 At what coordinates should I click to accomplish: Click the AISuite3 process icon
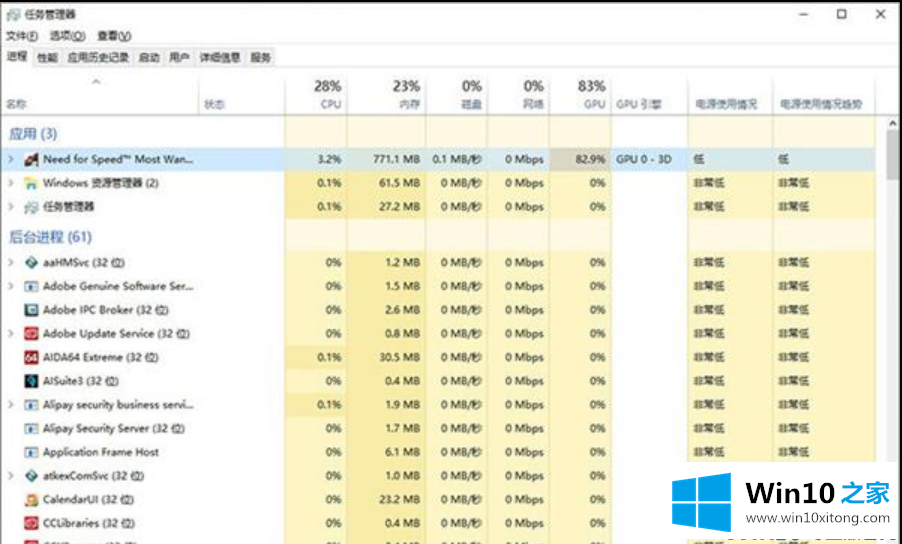coord(31,381)
